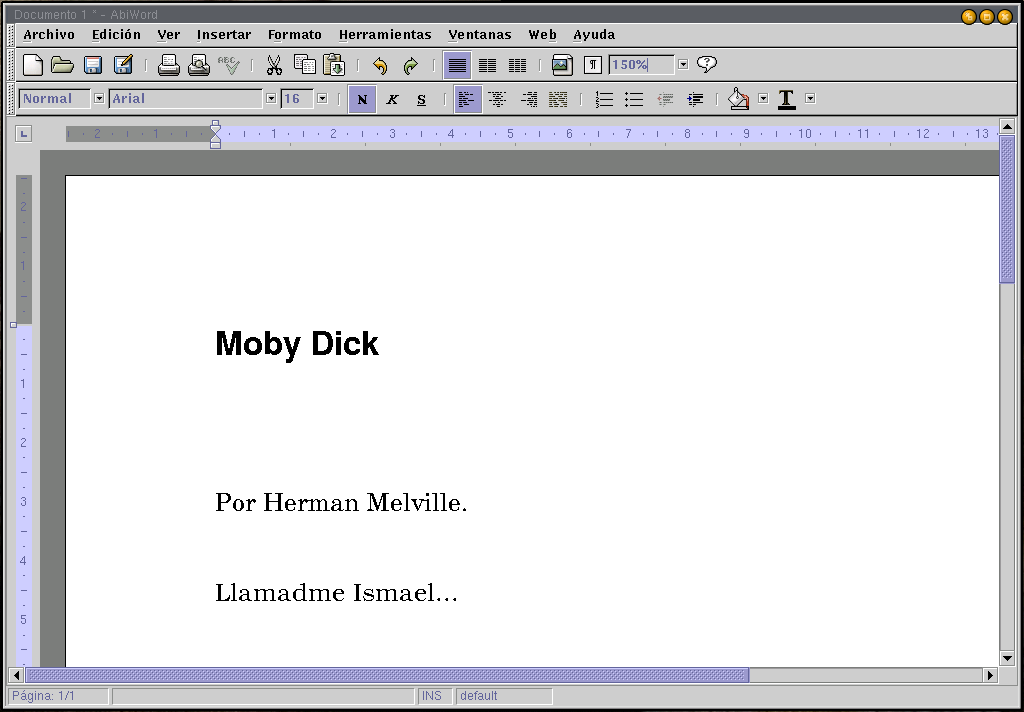Viewport: 1024px width, 712px height.
Task: Open the Herramientas menu
Action: tap(385, 35)
